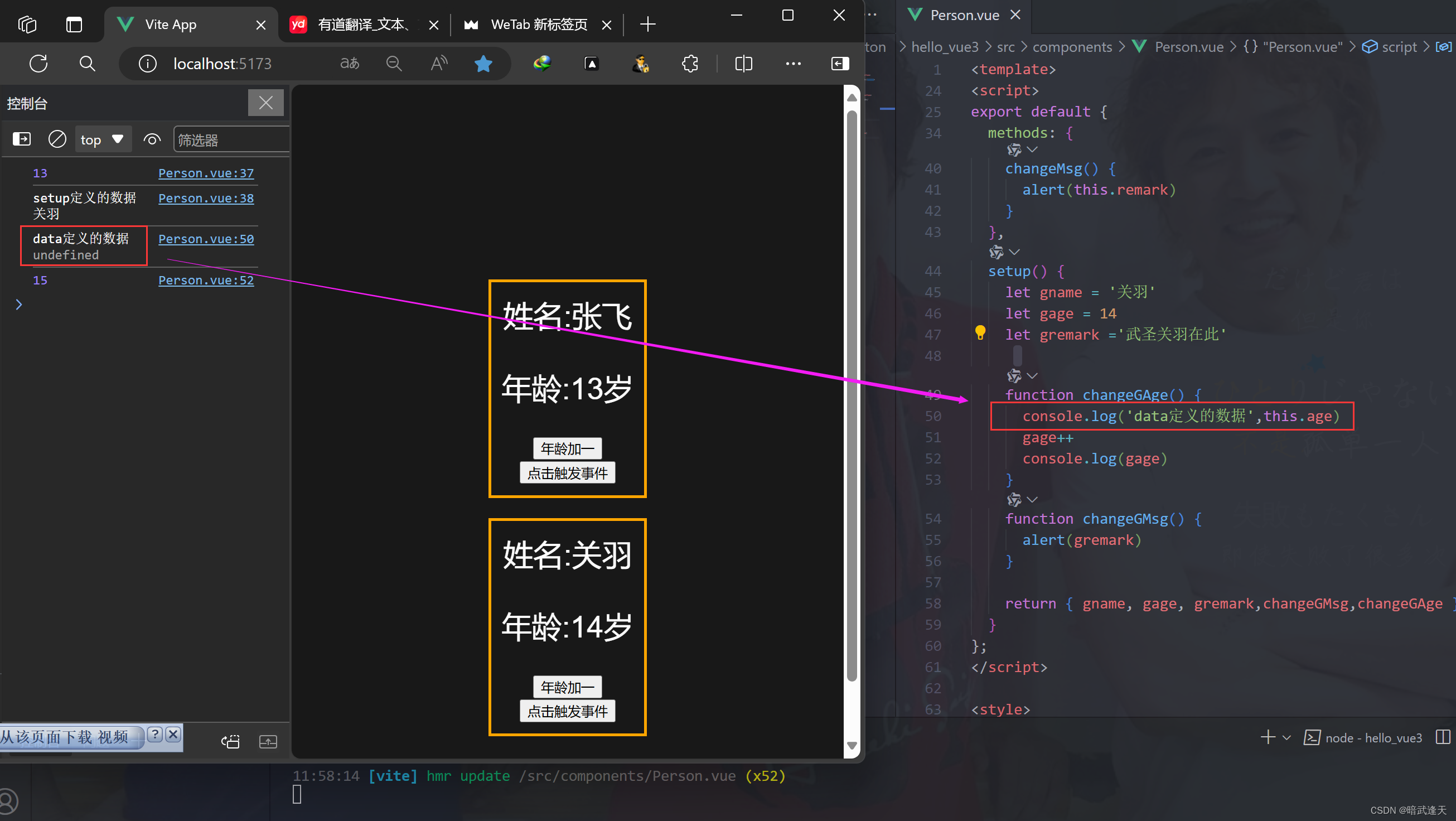Click the AI codelens icon above changeGMsg

[1014, 499]
